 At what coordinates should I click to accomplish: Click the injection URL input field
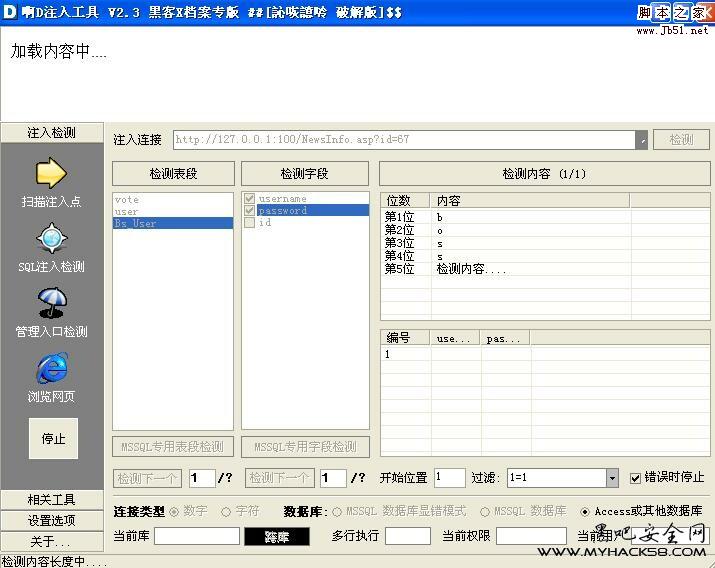(x=404, y=140)
